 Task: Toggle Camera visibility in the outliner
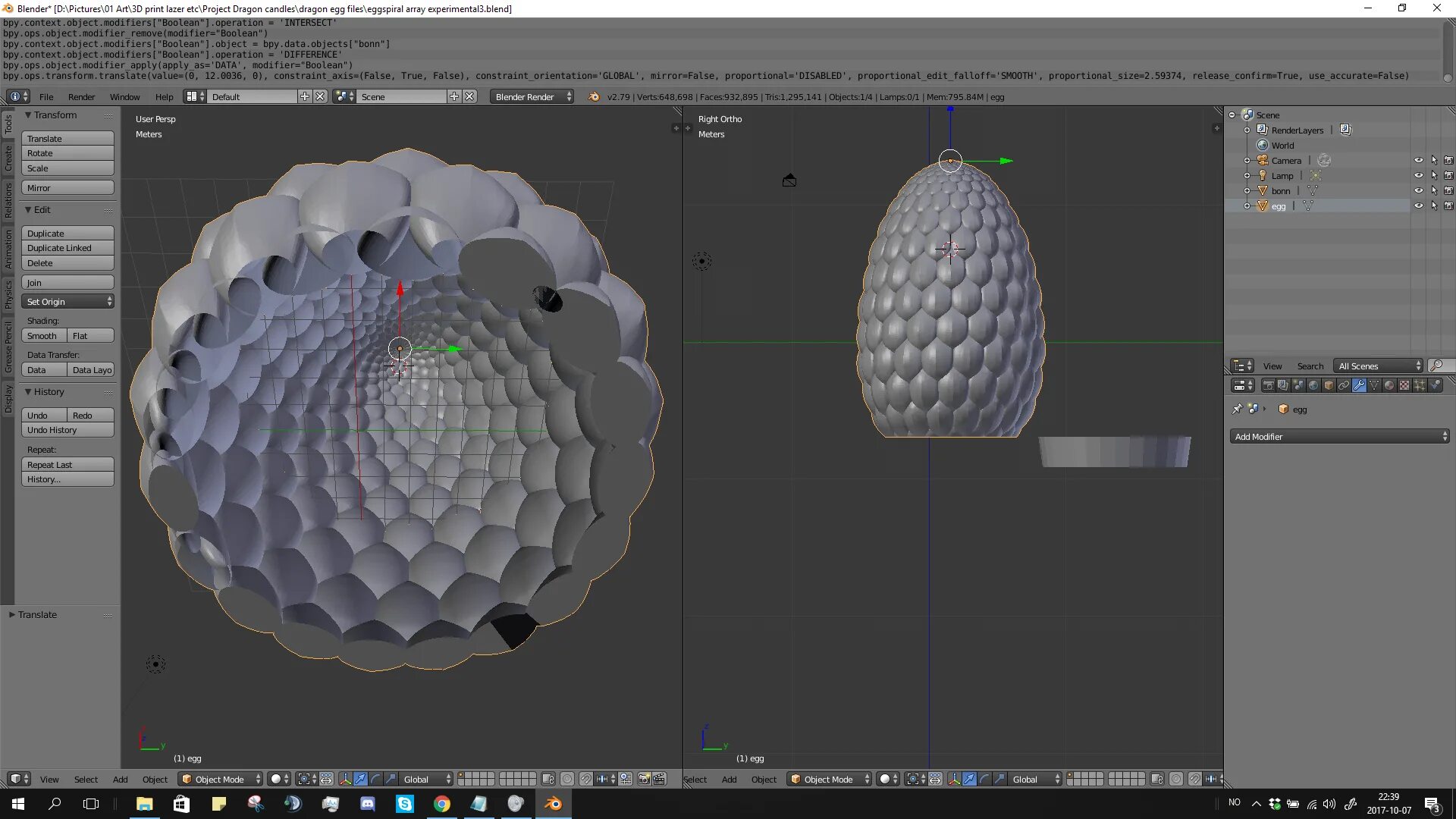coord(1418,160)
